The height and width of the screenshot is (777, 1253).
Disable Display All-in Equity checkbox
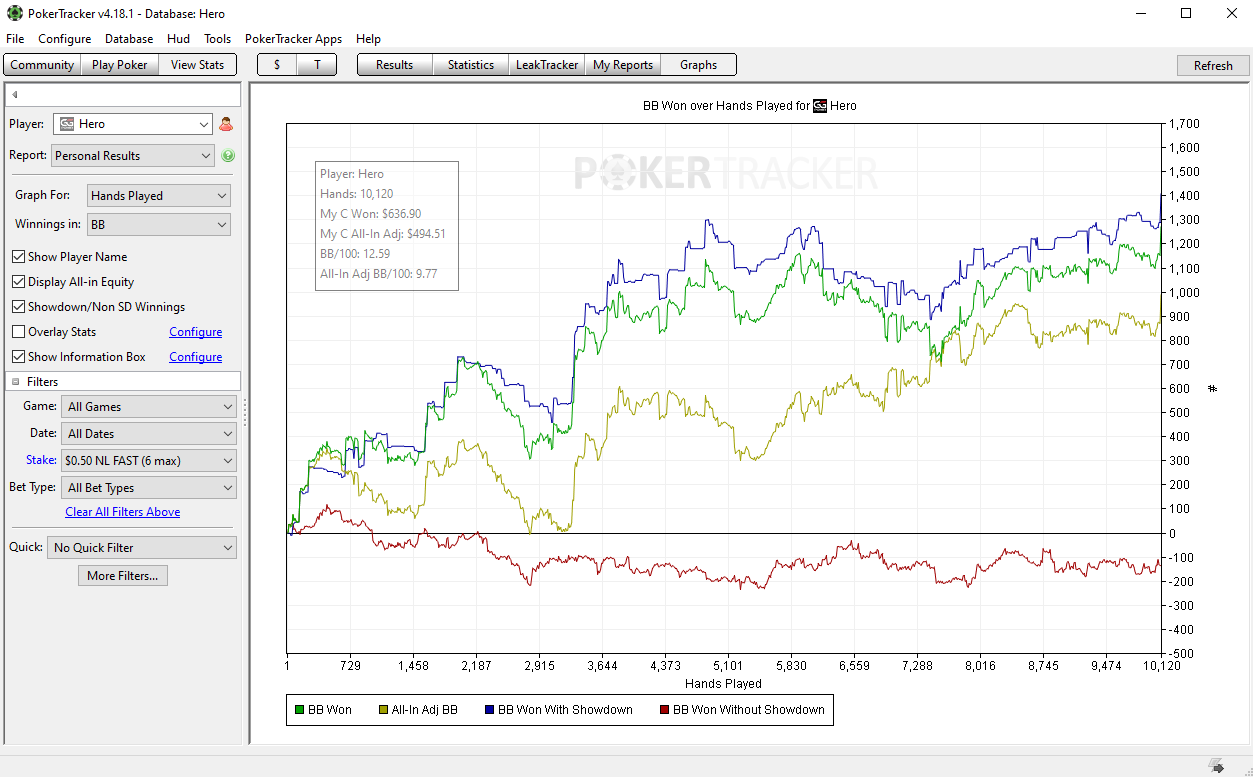click(18, 282)
